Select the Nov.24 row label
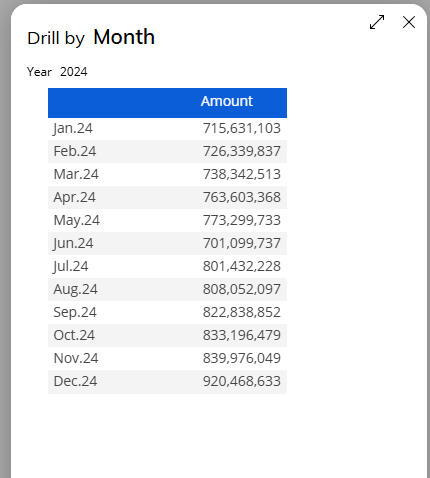The width and height of the screenshot is (430, 478). pos(76,358)
